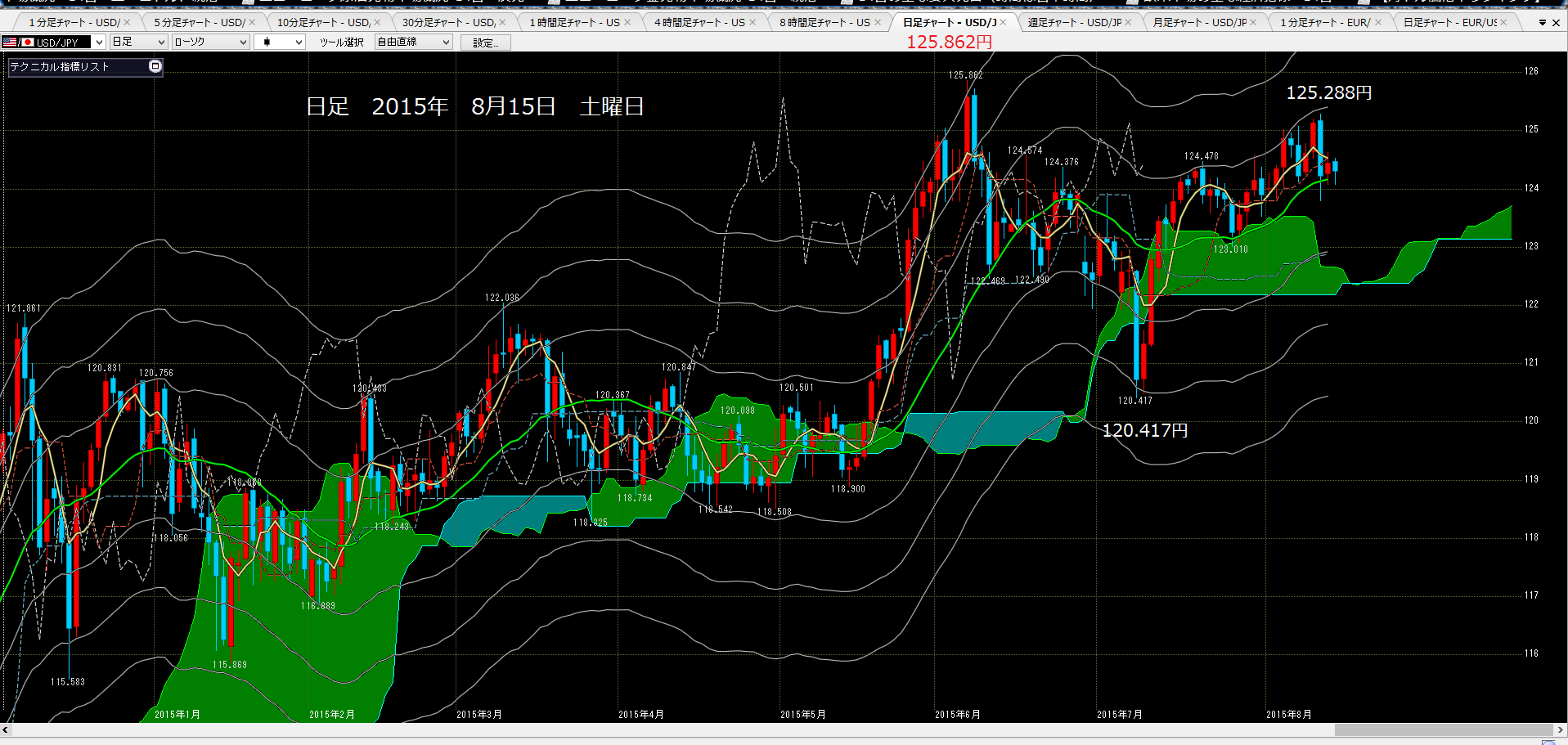Close the 10分足チャート tab
The image size is (1568, 745).
[377, 22]
